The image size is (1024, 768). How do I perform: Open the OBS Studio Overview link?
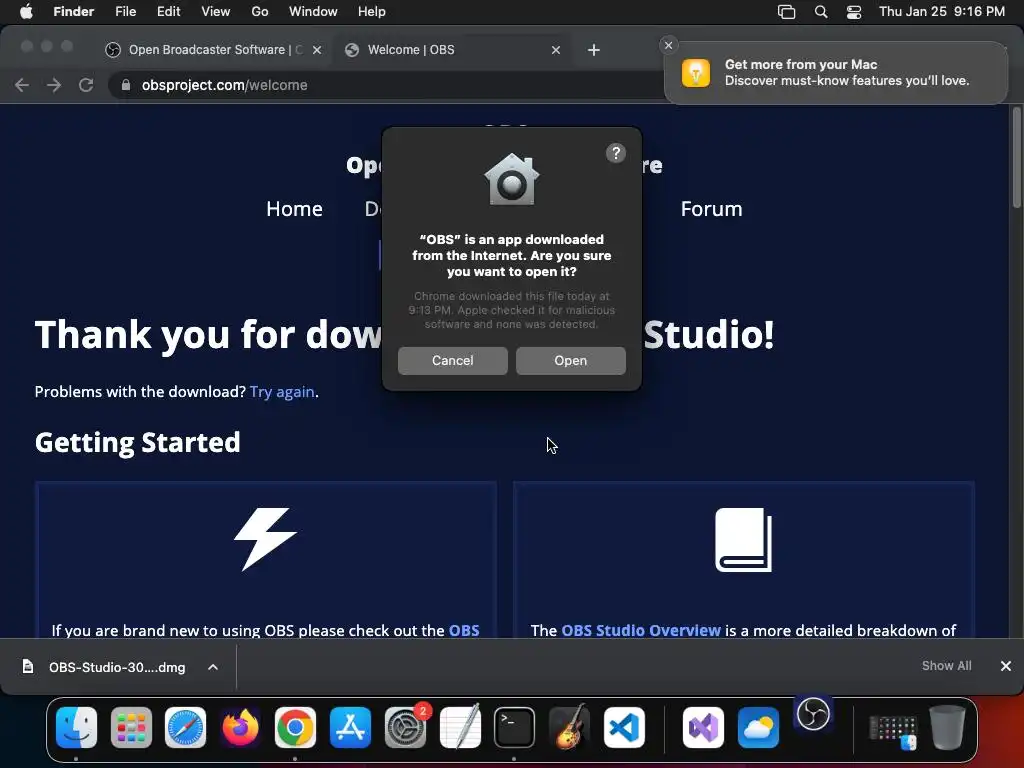coord(641,630)
